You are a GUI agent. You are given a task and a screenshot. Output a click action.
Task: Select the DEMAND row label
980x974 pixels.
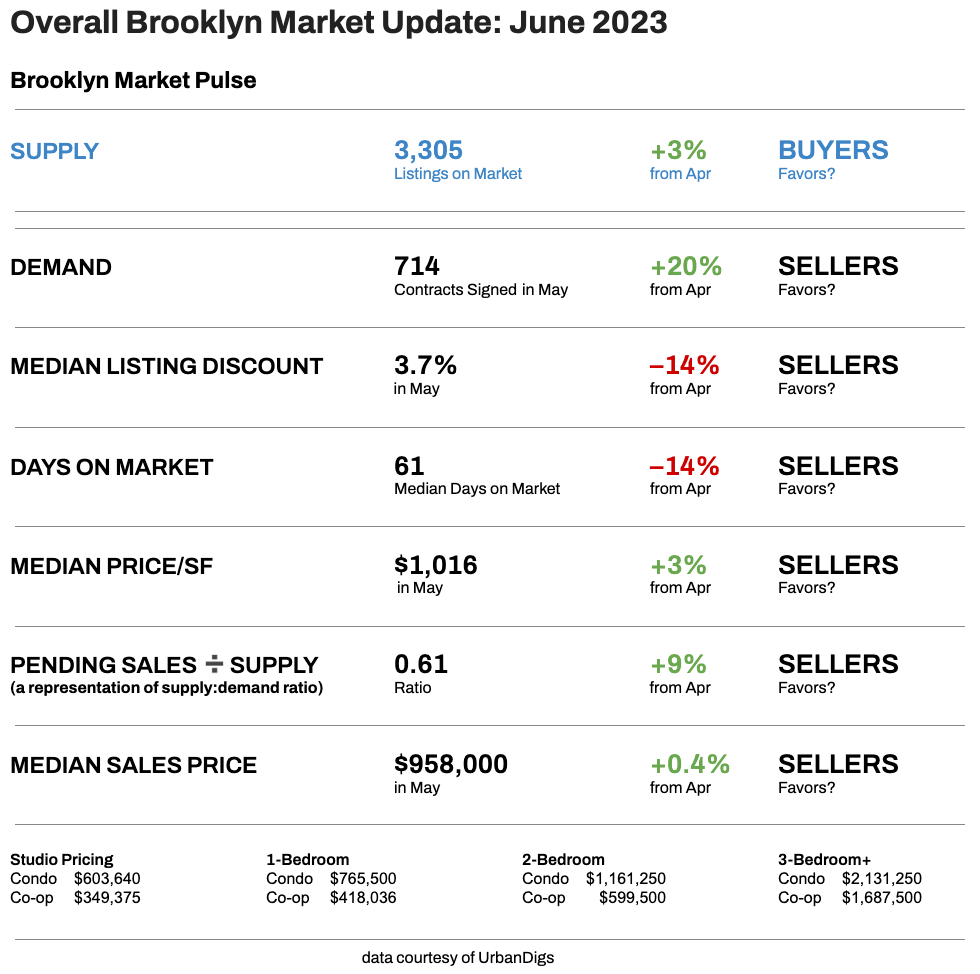(x=61, y=267)
